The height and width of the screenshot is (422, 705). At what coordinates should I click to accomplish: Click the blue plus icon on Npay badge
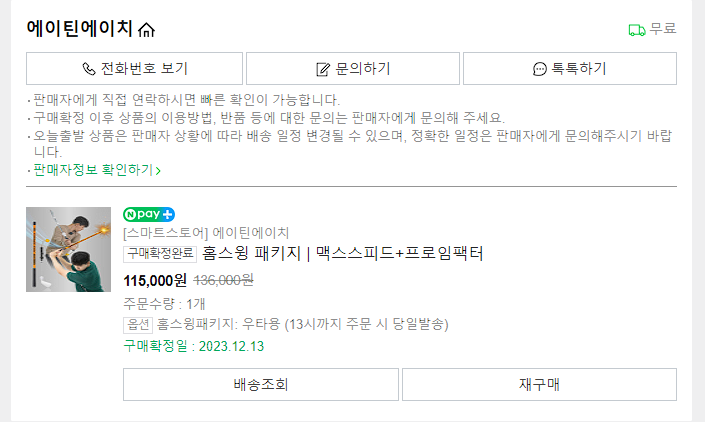point(168,214)
